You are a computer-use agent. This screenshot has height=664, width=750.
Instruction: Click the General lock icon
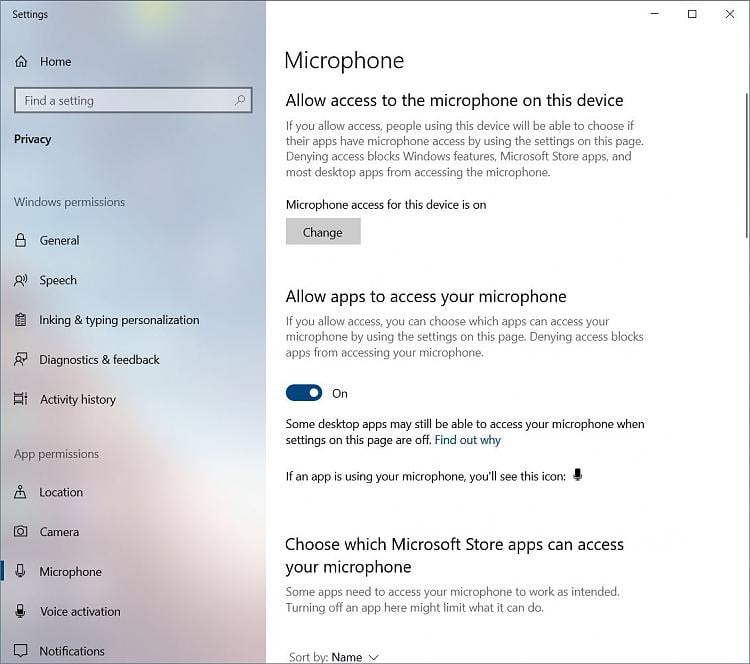[21, 240]
